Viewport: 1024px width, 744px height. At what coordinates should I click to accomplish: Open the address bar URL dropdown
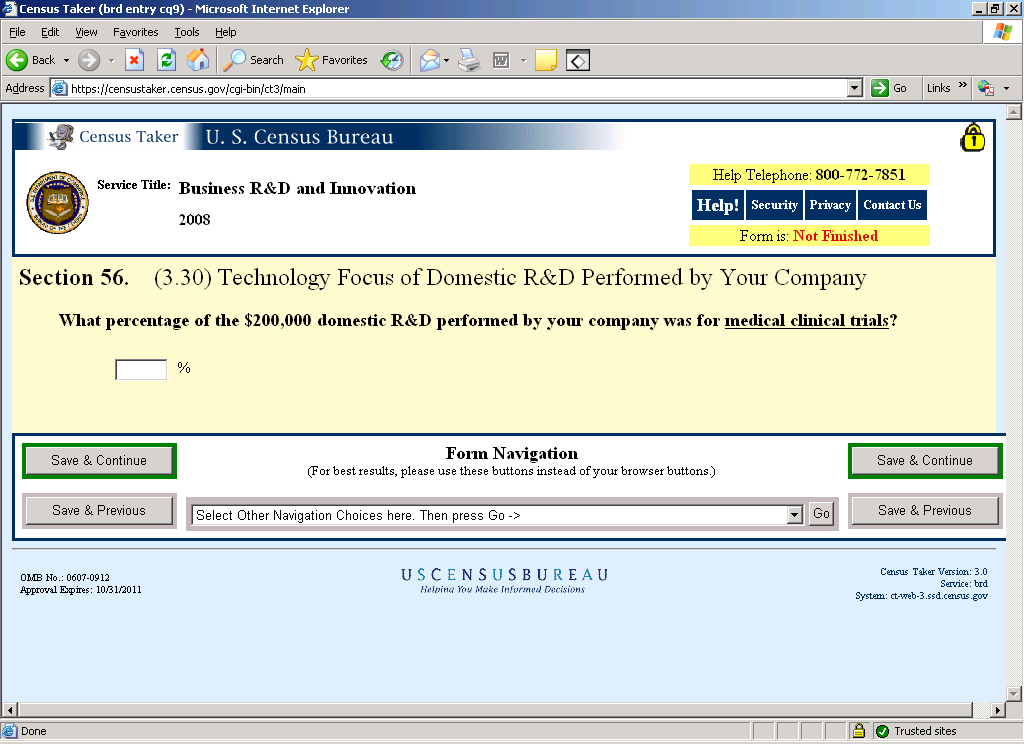[854, 88]
